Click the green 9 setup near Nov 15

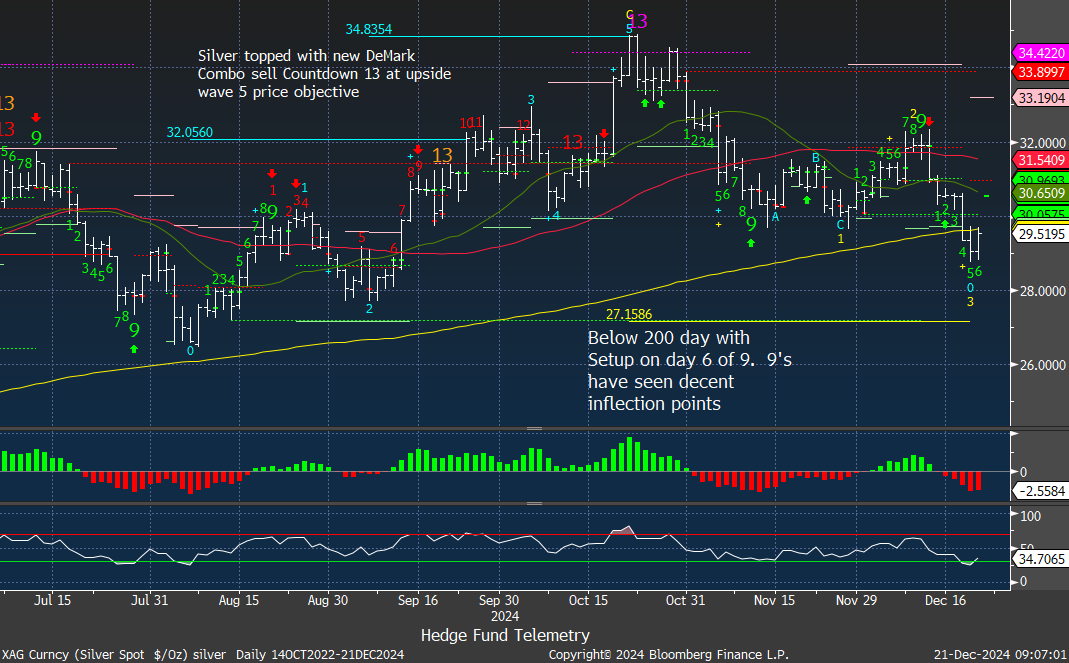pos(751,224)
